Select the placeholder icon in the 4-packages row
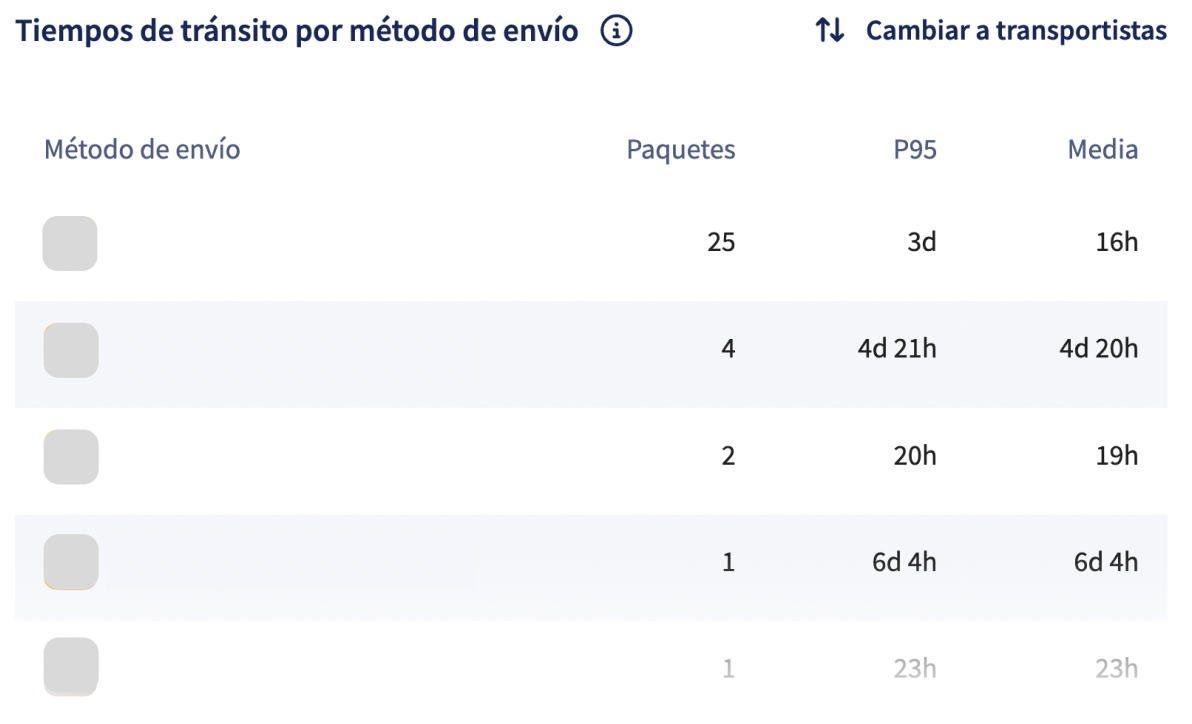 click(71, 351)
